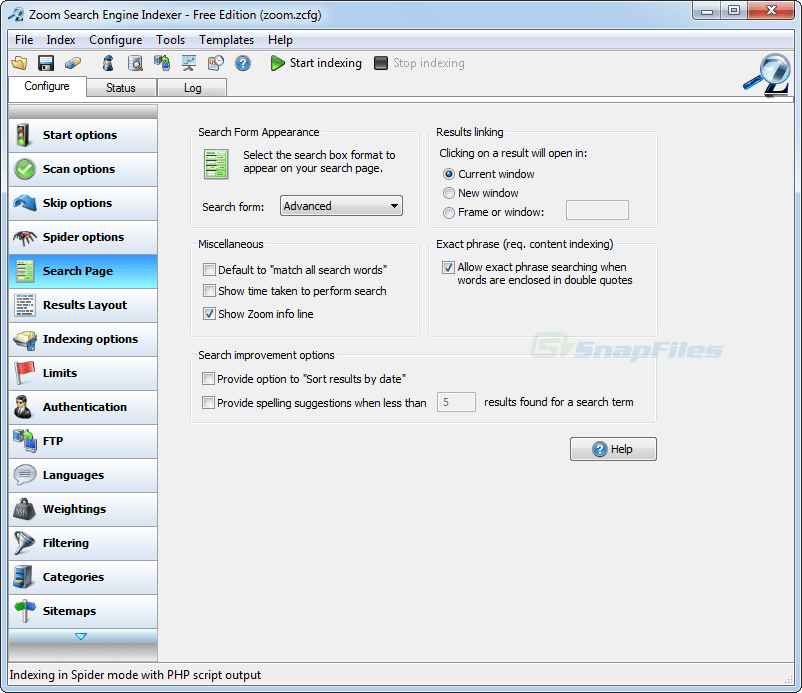Open Sitemaps section in sidebar
The height and width of the screenshot is (693, 802).
[83, 612]
